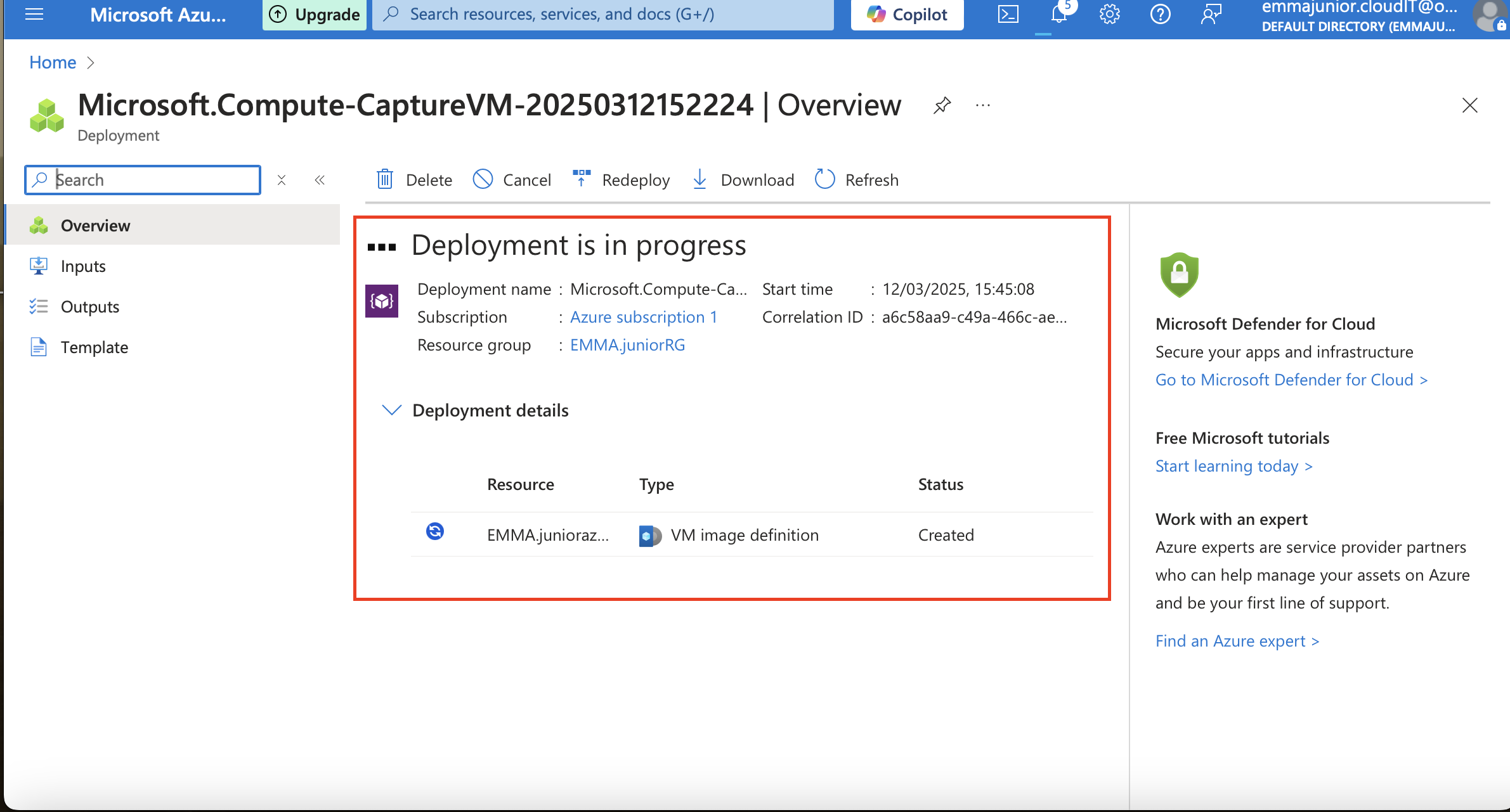The height and width of the screenshot is (812, 1510).
Task: Click the Resource column header
Action: tap(520, 484)
